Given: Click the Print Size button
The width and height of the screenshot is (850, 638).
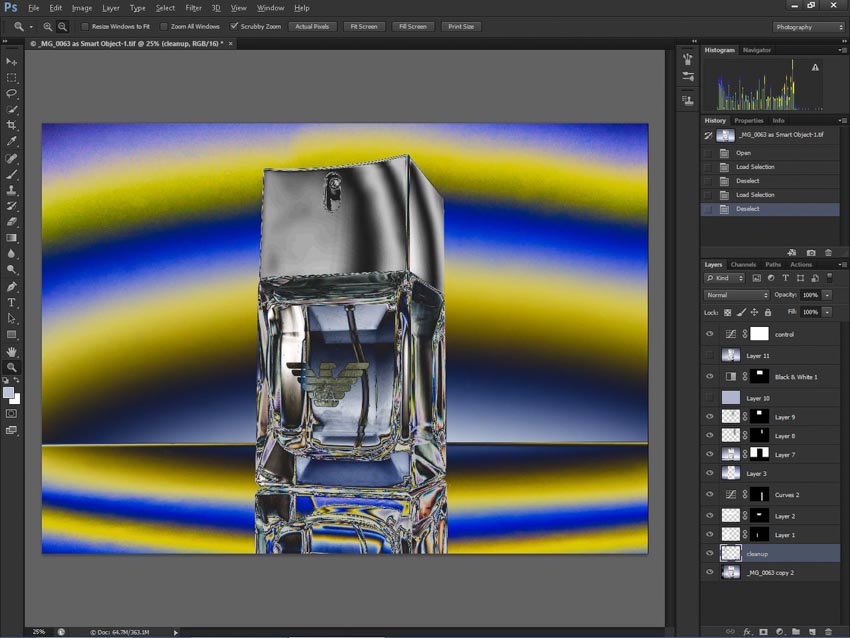Looking at the screenshot, I should tap(461, 27).
